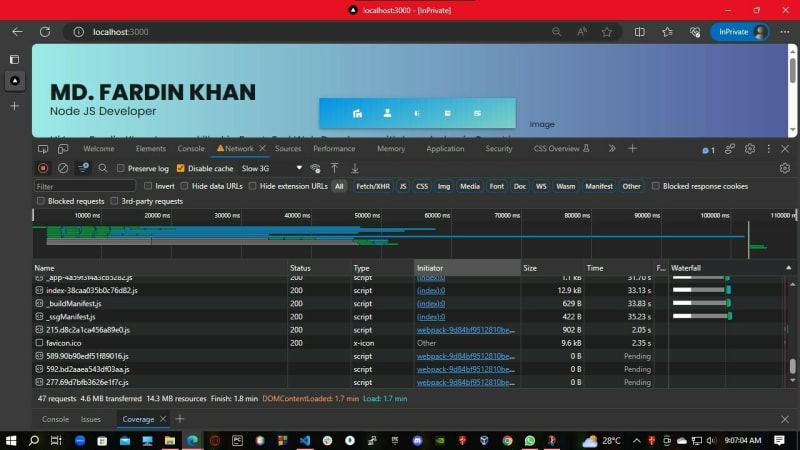Add new DevTools tool tab
The width and height of the screenshot is (800, 450).
tap(632, 148)
